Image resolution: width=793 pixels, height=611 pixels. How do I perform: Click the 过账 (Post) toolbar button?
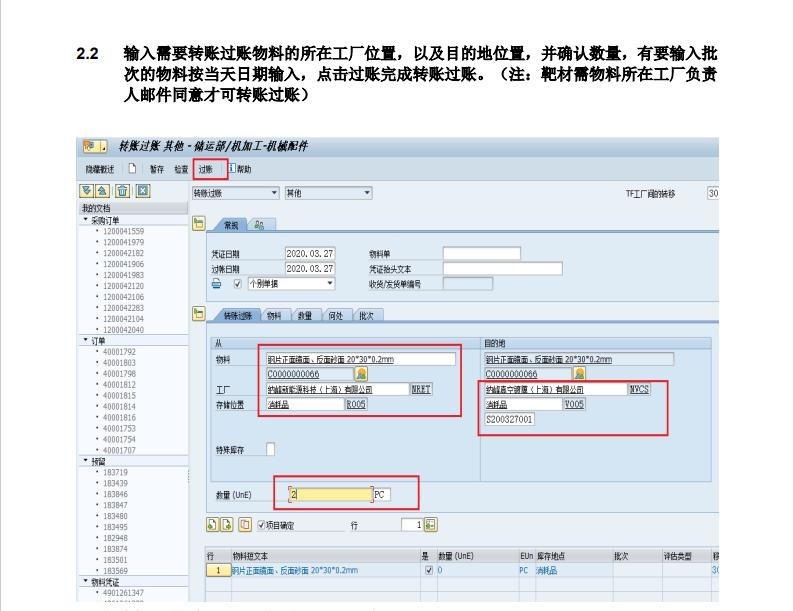tap(206, 169)
